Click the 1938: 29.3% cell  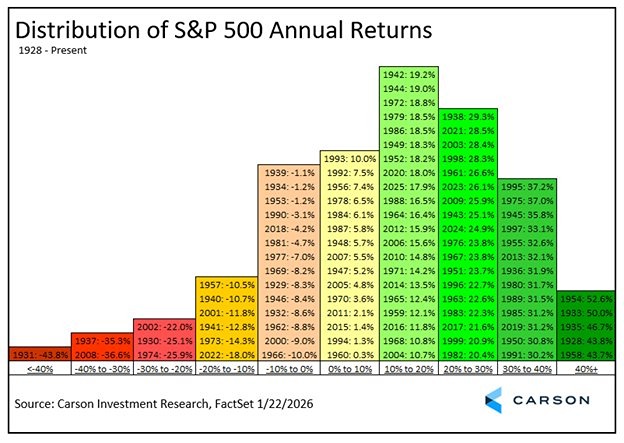(x=472, y=115)
